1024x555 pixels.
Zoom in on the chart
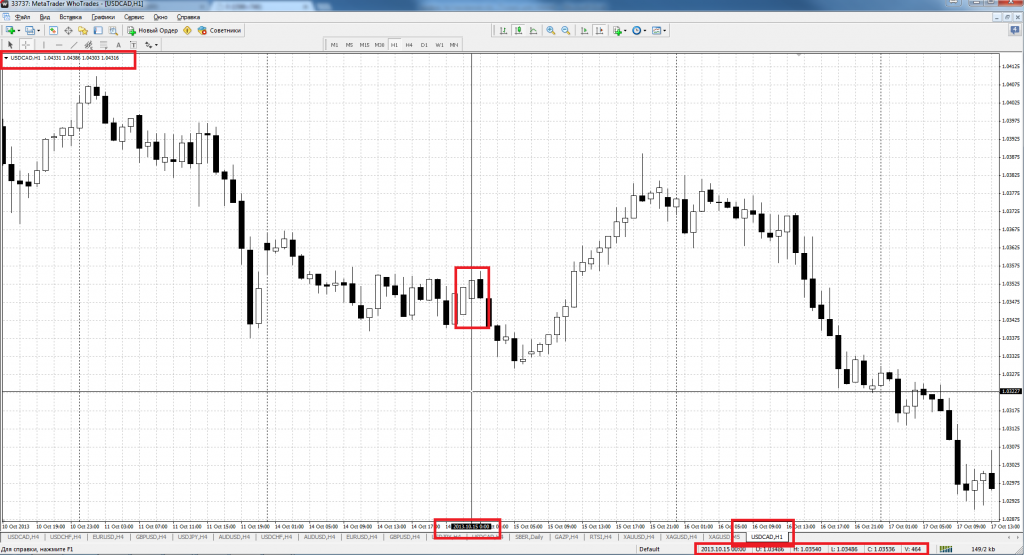[551, 31]
